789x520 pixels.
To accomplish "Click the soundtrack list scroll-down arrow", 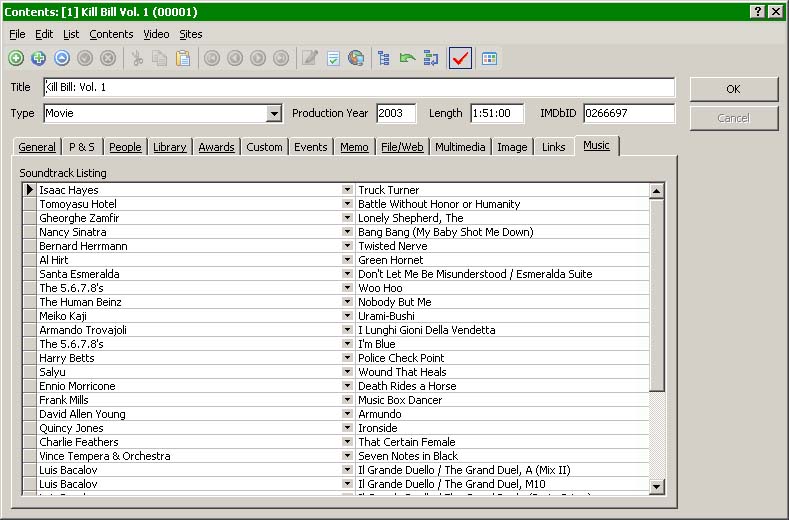I will (657, 486).
